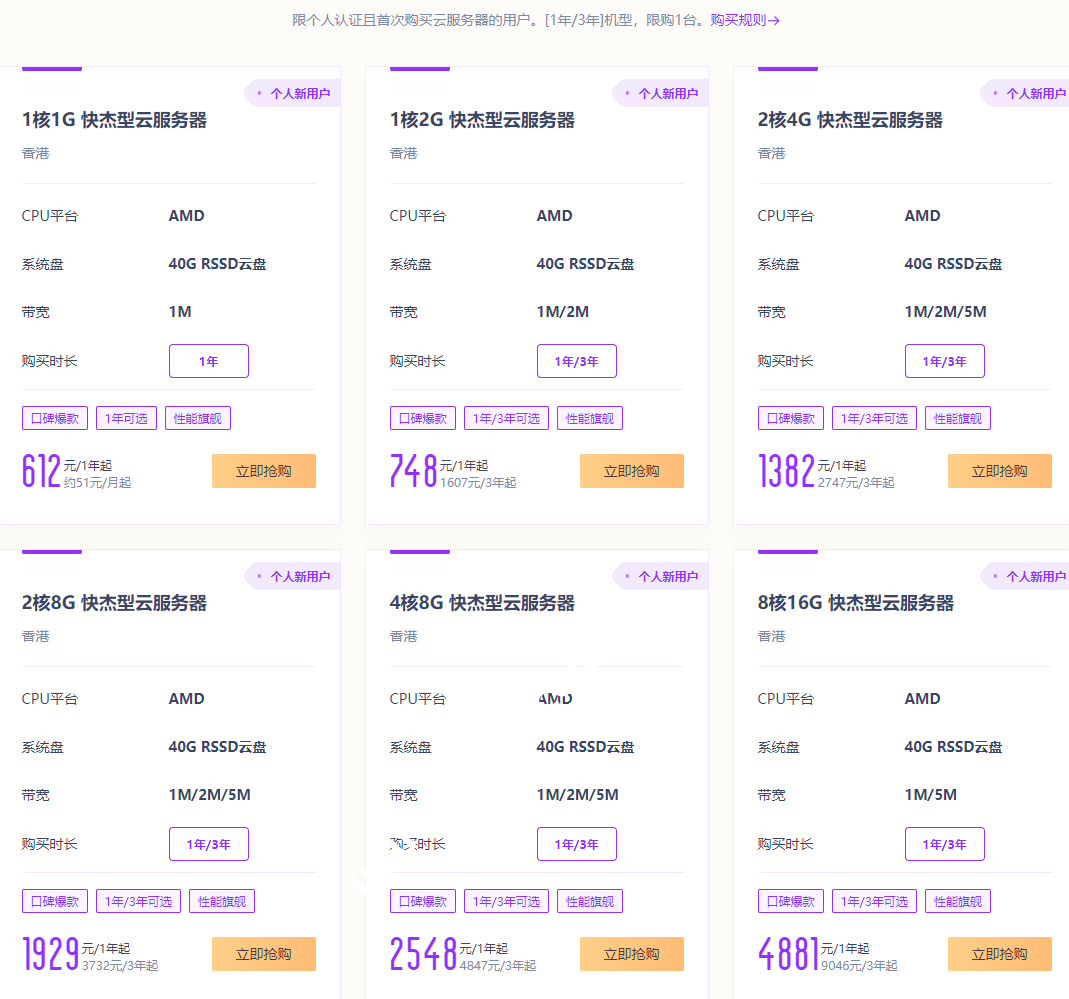The width and height of the screenshot is (1069, 999).
Task: Click the 2核4G 快杰型云服务器 title
Action: tap(850, 120)
